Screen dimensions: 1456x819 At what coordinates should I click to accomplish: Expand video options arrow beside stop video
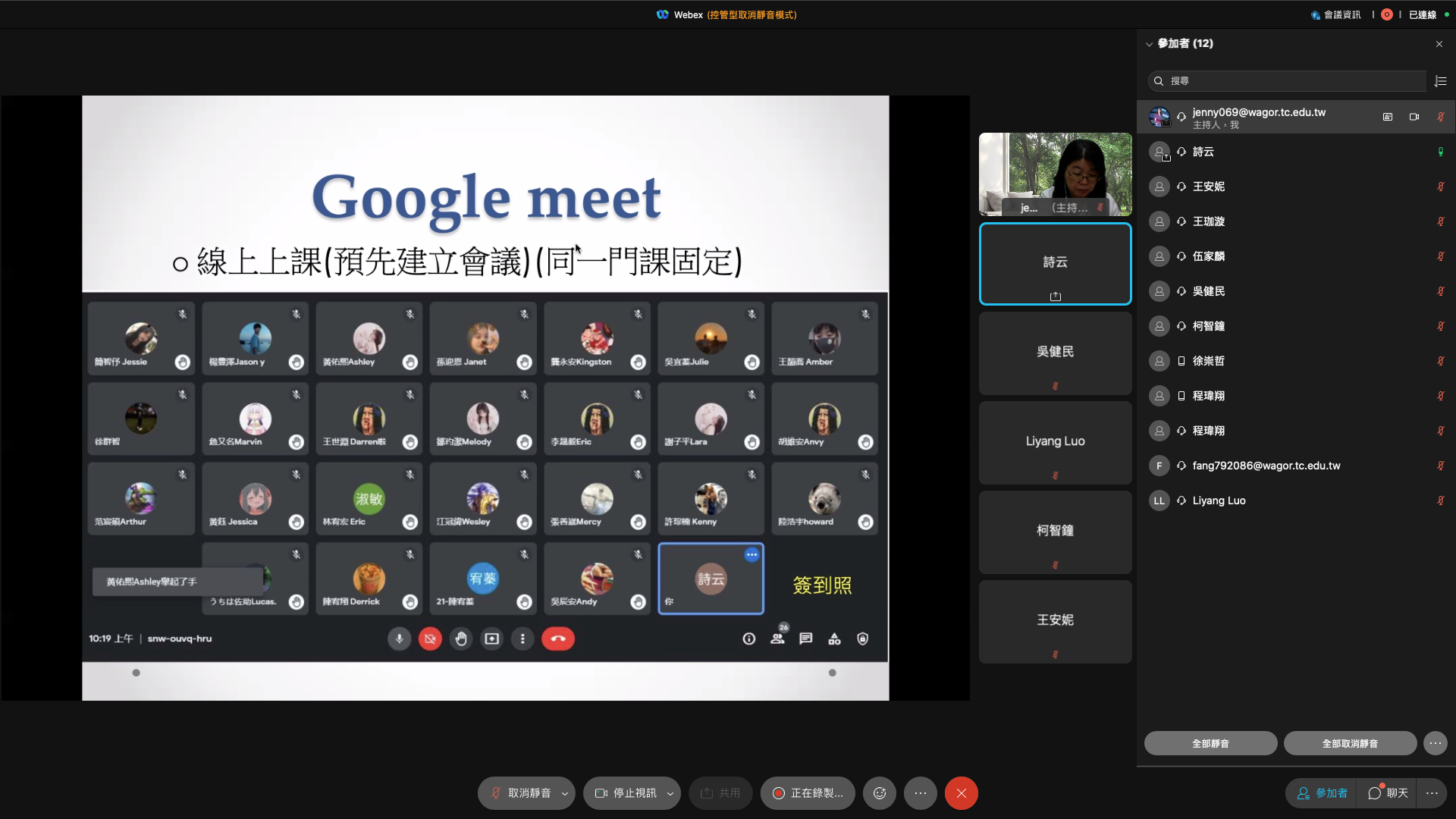click(x=670, y=793)
